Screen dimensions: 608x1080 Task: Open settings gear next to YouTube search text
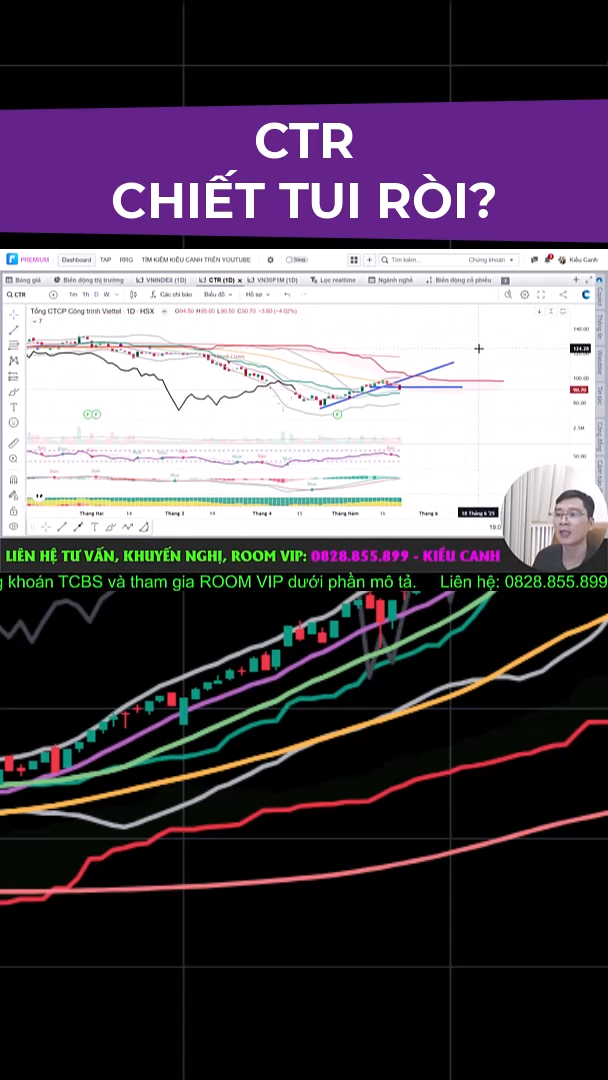[x=271, y=260]
